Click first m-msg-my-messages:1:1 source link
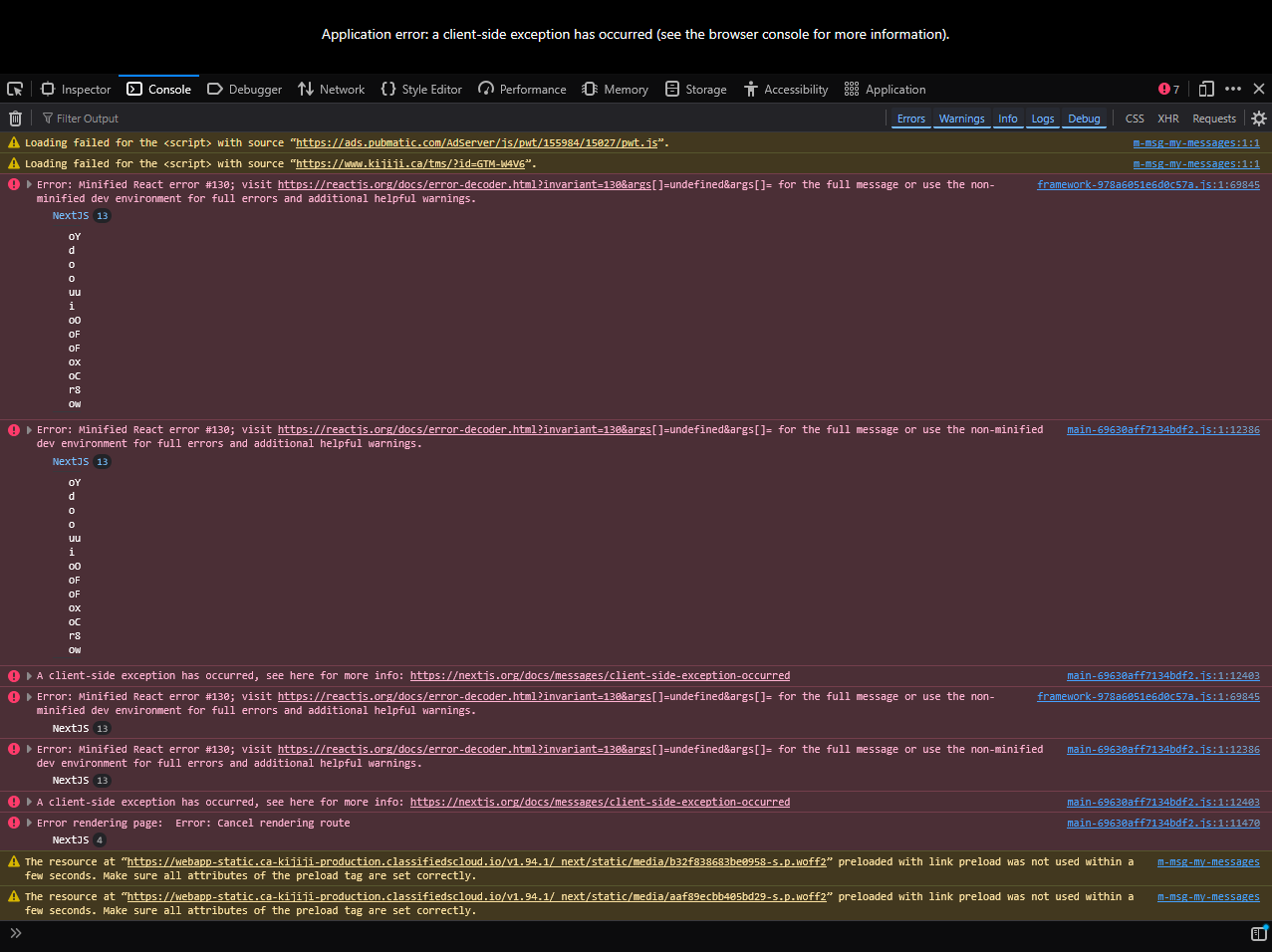 pos(1195,143)
